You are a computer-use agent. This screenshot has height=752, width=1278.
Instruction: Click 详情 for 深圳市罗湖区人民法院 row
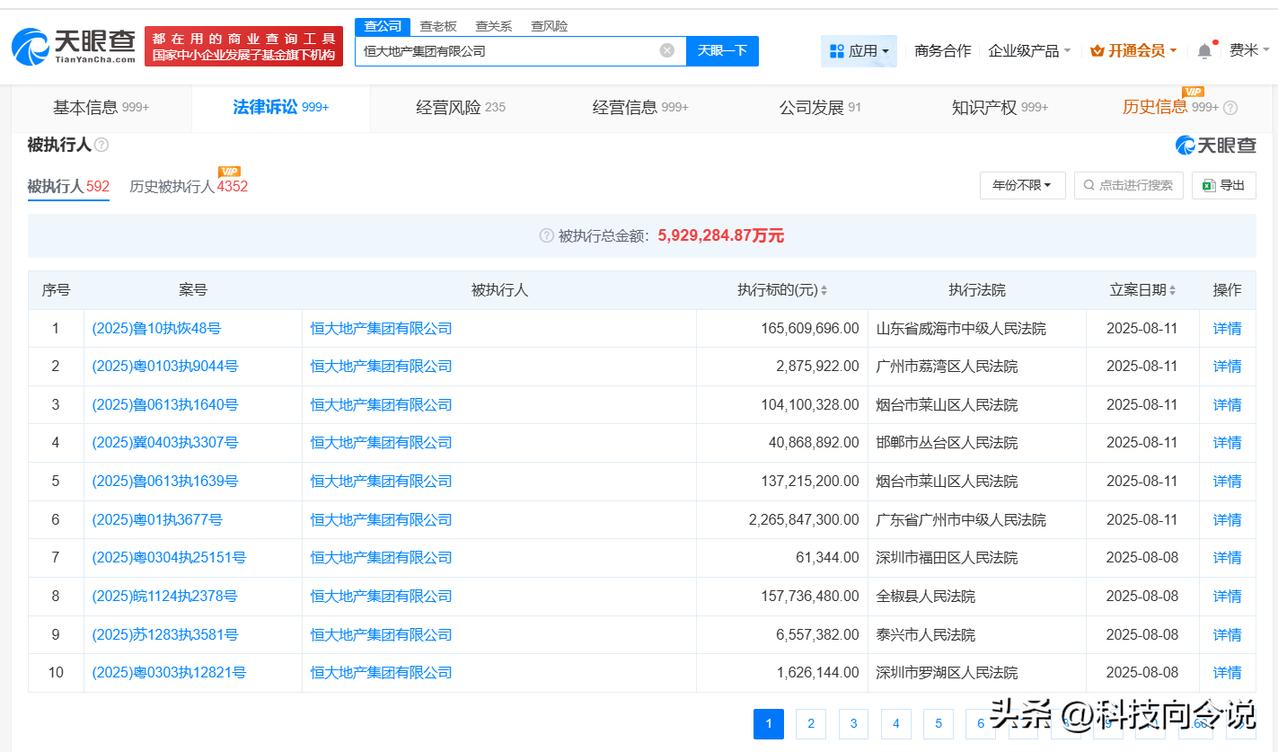(1227, 672)
